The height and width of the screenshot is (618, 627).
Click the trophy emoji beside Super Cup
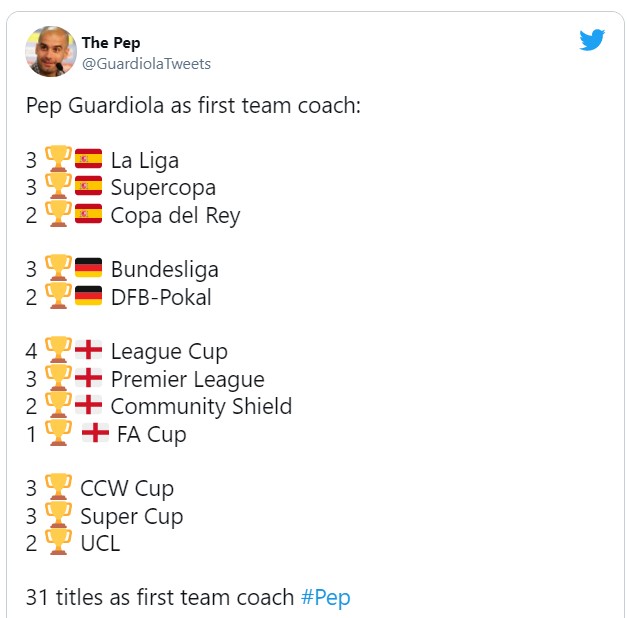pyautogui.click(x=58, y=516)
